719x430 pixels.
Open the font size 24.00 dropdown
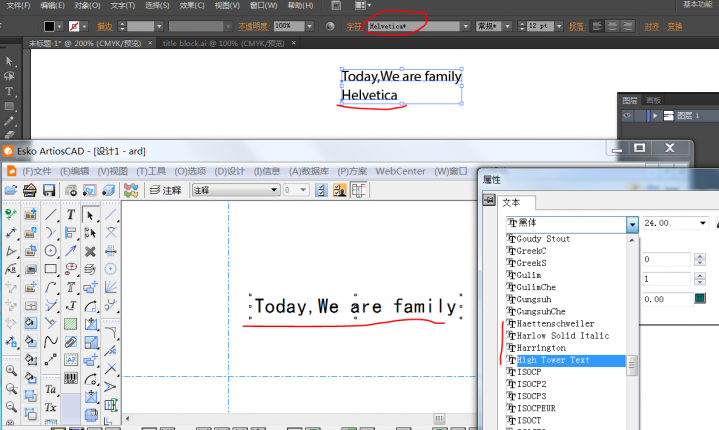click(703, 224)
